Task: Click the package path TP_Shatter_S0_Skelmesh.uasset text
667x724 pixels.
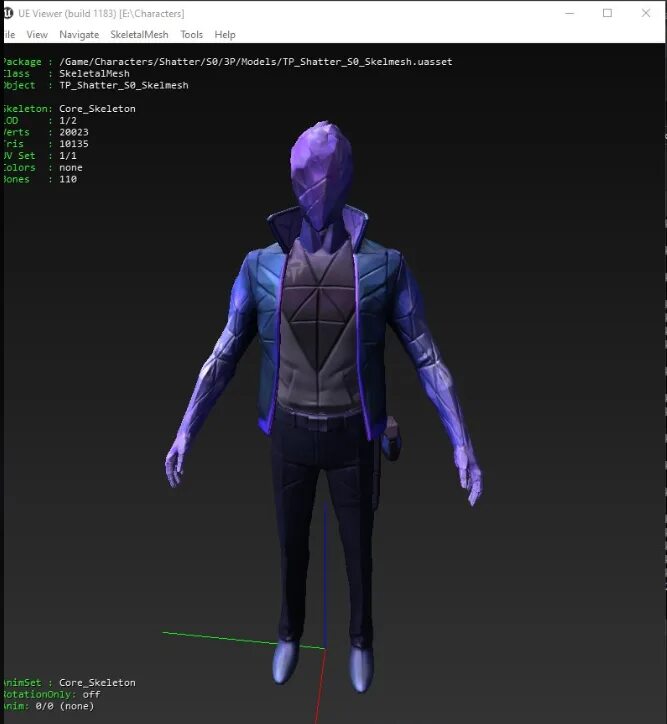Action: pyautogui.click(x=256, y=62)
